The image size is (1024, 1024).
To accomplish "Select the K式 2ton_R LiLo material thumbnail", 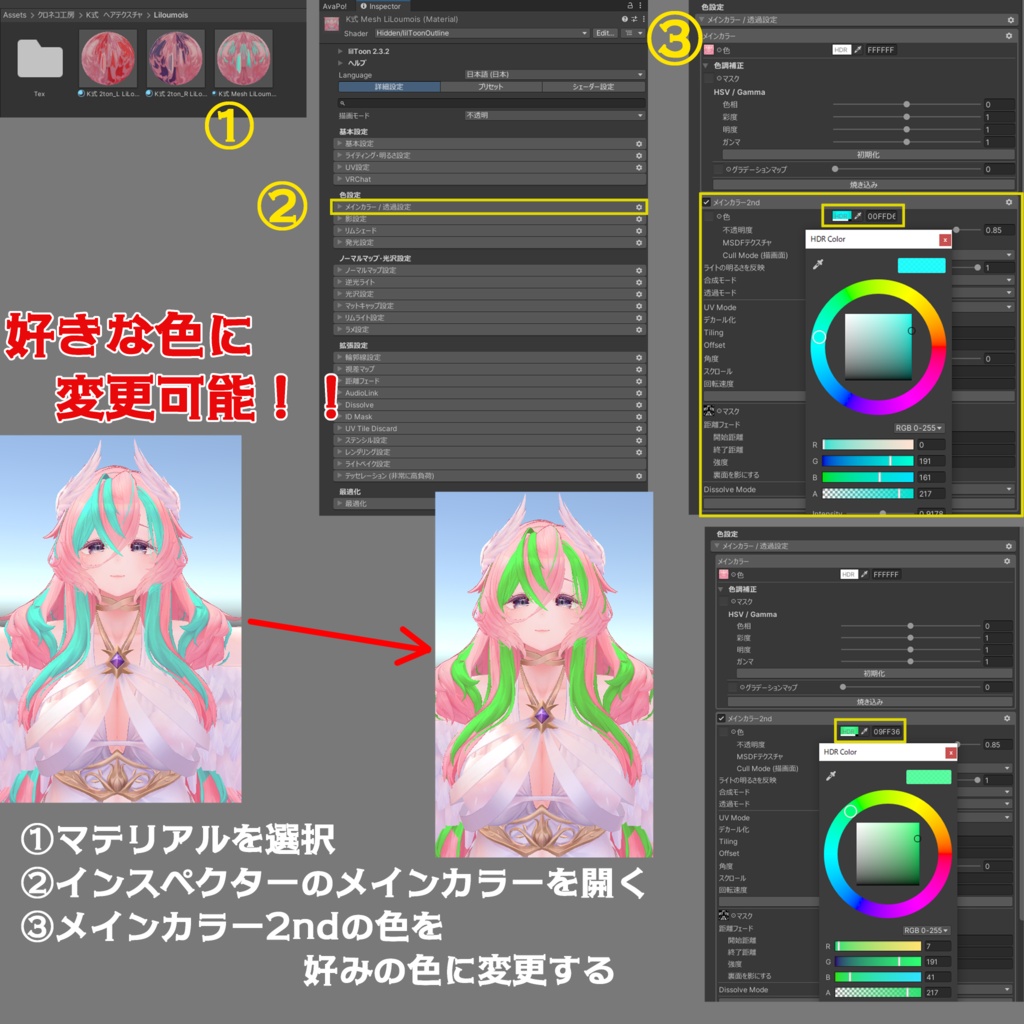I will (176, 57).
